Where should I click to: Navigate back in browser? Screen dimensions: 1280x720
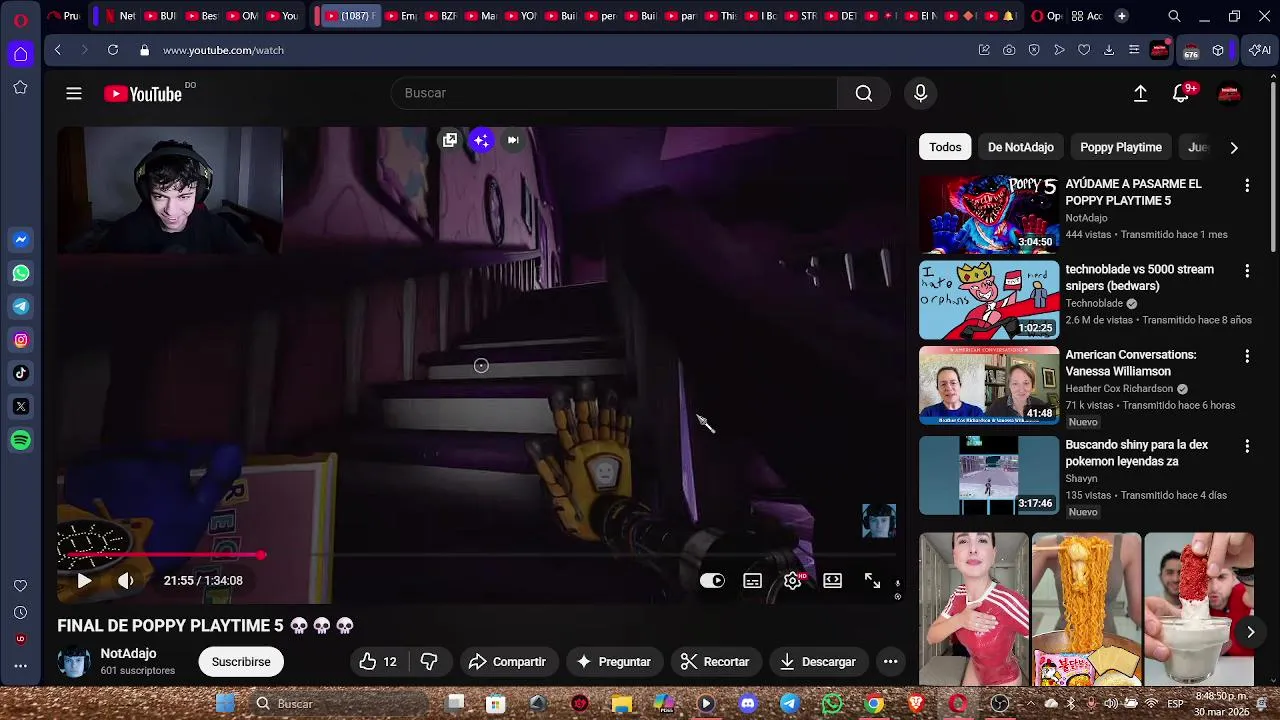tap(58, 50)
